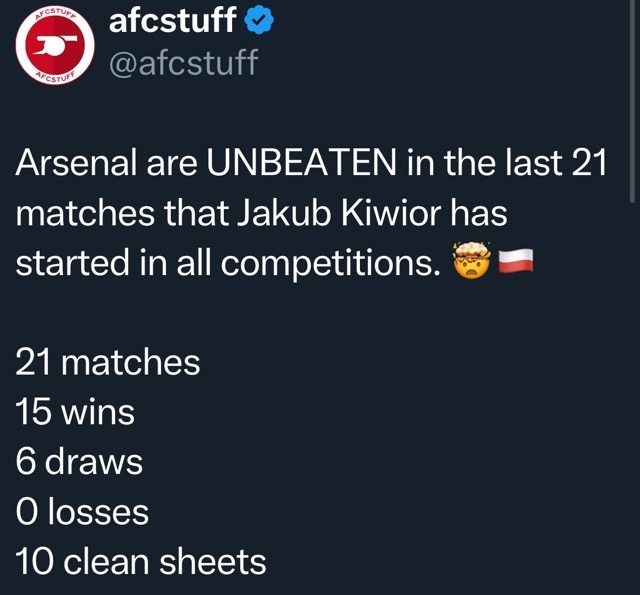Click the '6 draws' stat line
The height and width of the screenshot is (595, 640).
coord(79,461)
